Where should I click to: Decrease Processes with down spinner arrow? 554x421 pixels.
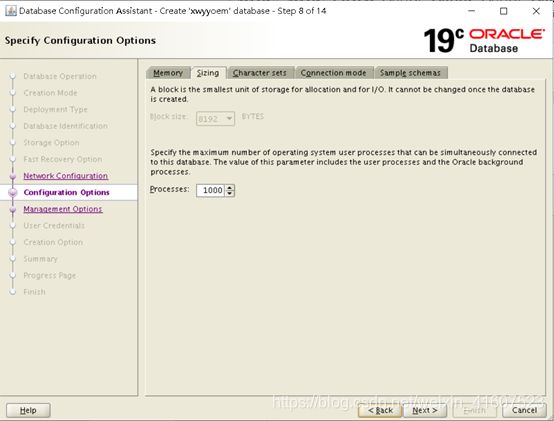(230, 194)
